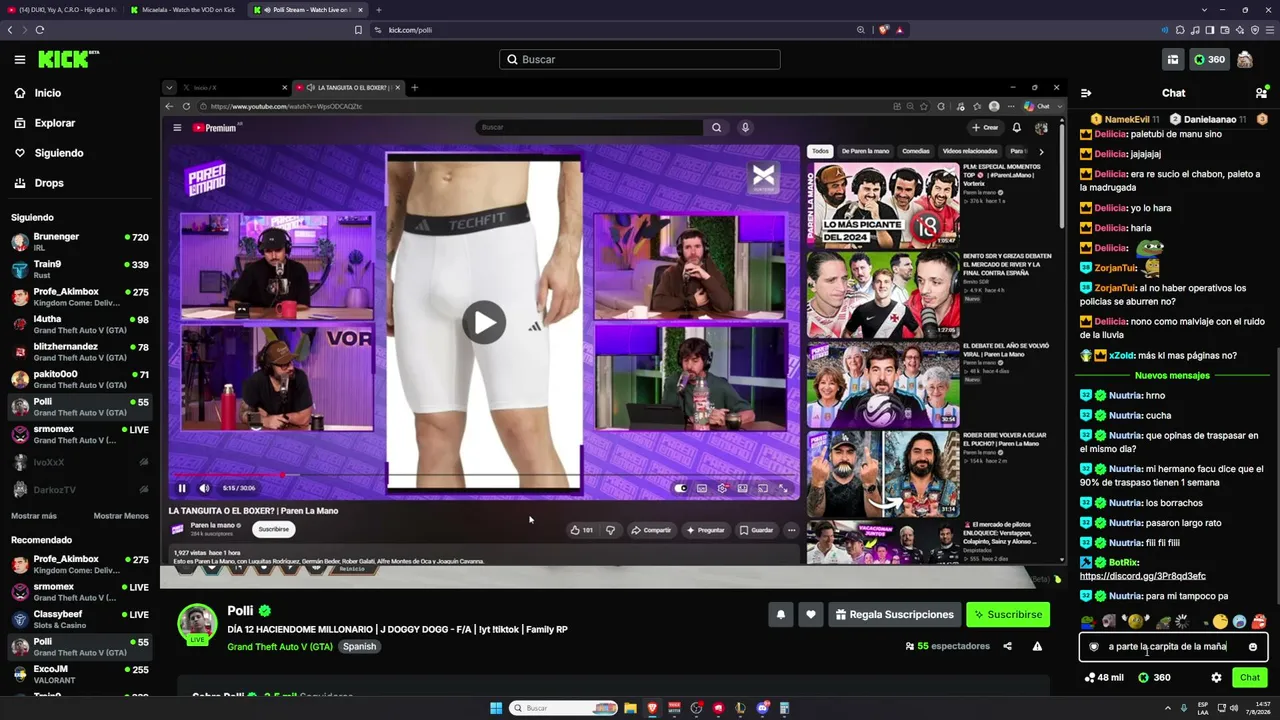1280x720 pixels.
Task: Mute the YouTube video volume
Action: [x=204, y=488]
